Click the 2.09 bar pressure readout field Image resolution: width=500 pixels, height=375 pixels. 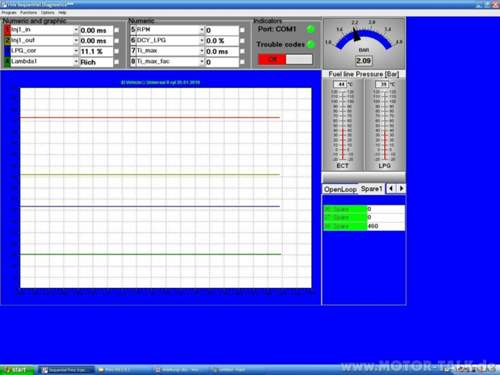(x=363, y=61)
